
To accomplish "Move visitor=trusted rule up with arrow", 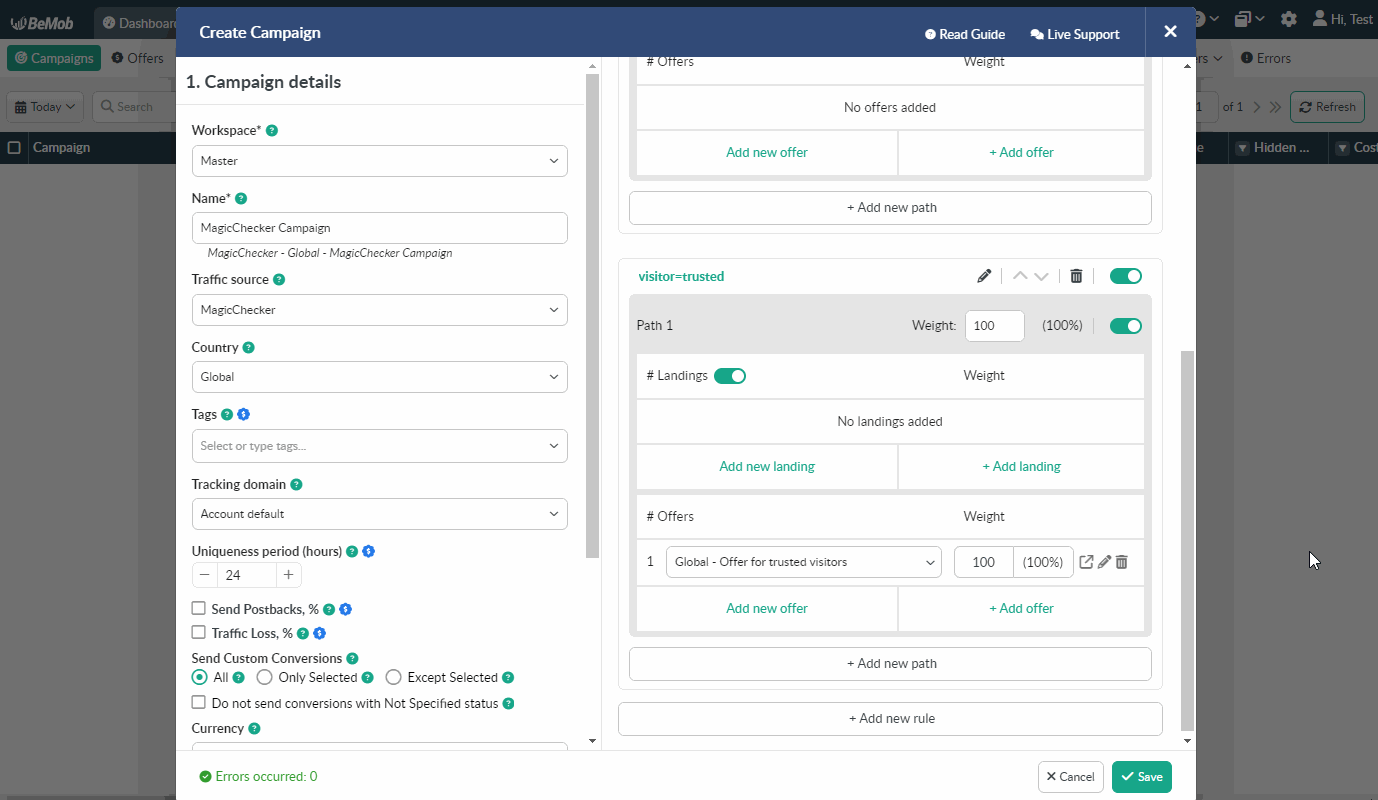I will [x=1019, y=276].
